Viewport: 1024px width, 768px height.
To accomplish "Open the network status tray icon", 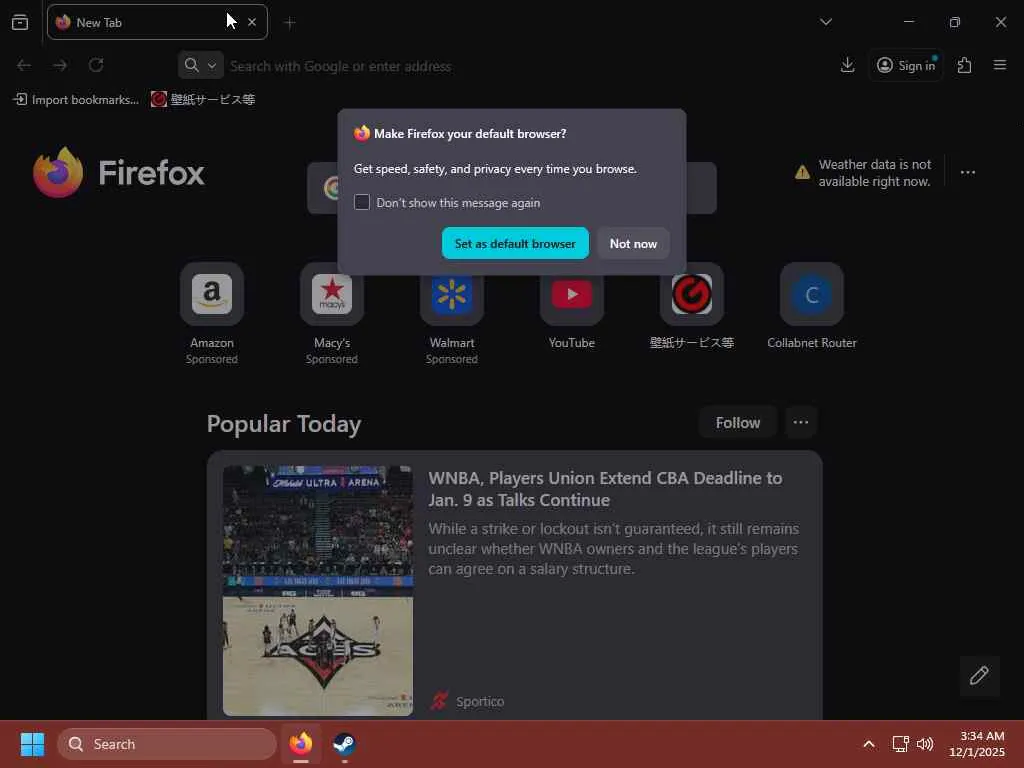I will pyautogui.click(x=901, y=744).
